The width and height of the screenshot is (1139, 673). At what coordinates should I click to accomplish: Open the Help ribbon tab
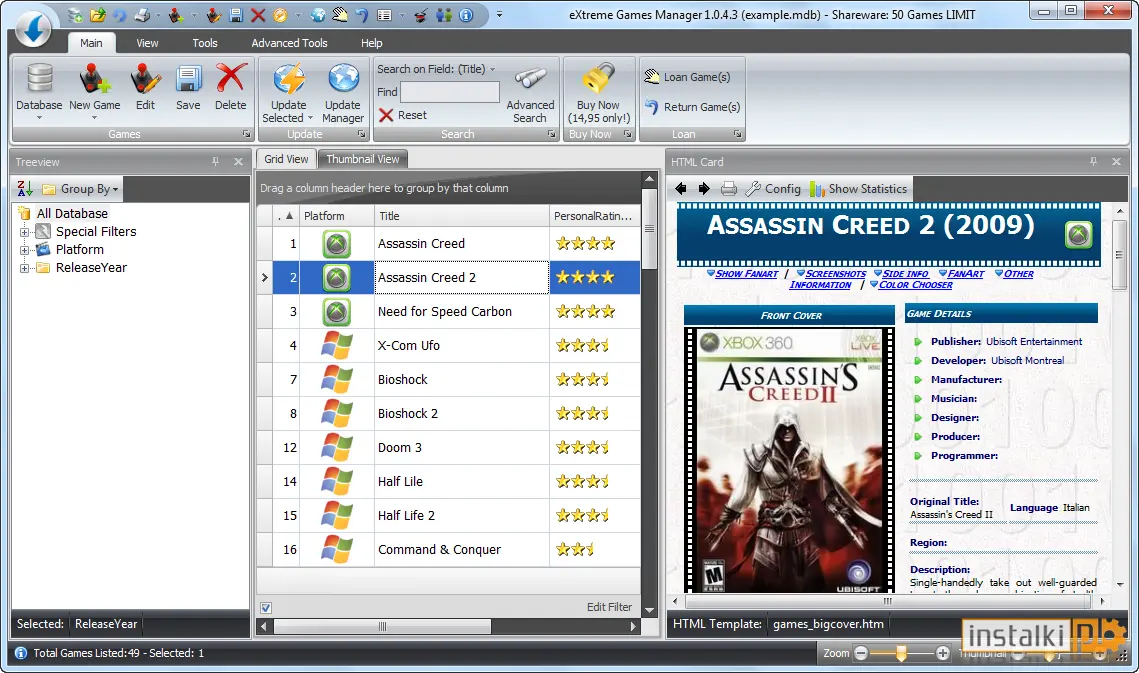(x=371, y=43)
